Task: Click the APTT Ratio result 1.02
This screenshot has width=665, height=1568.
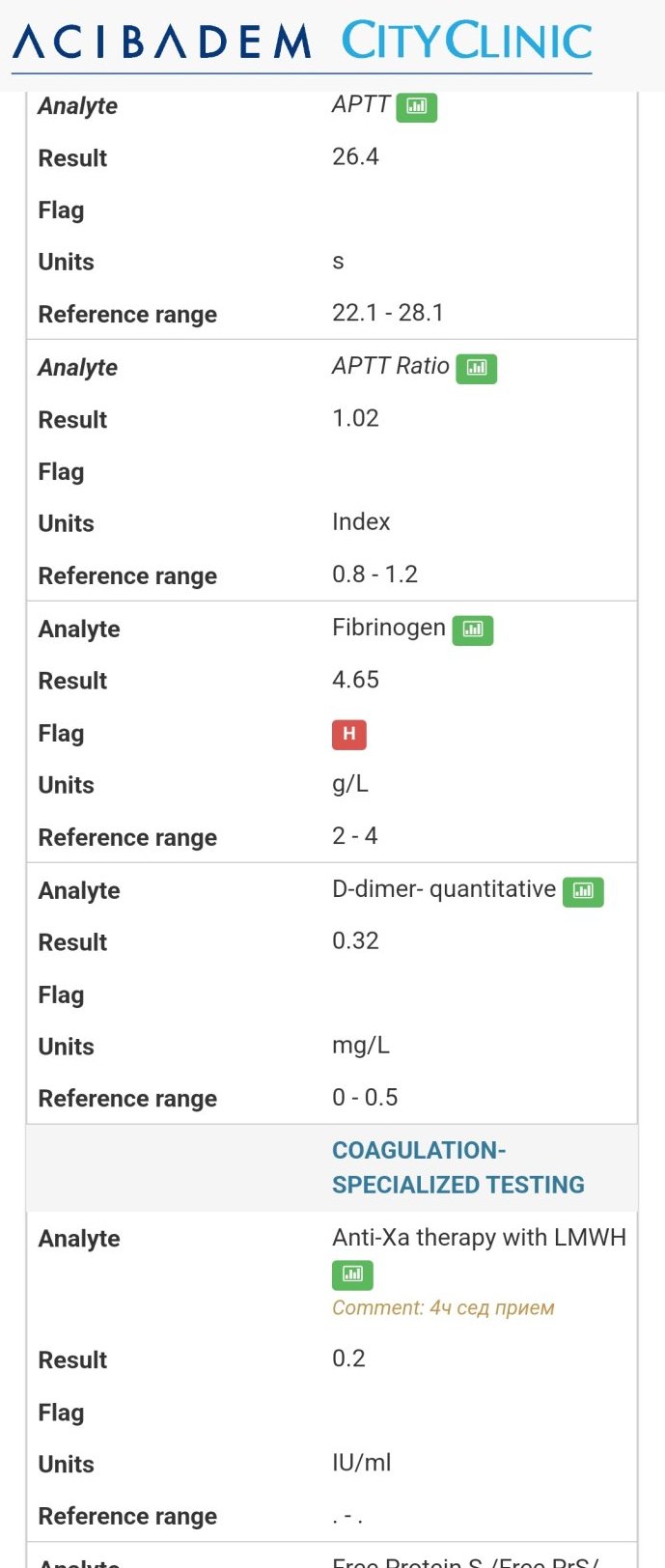Action: [x=355, y=419]
